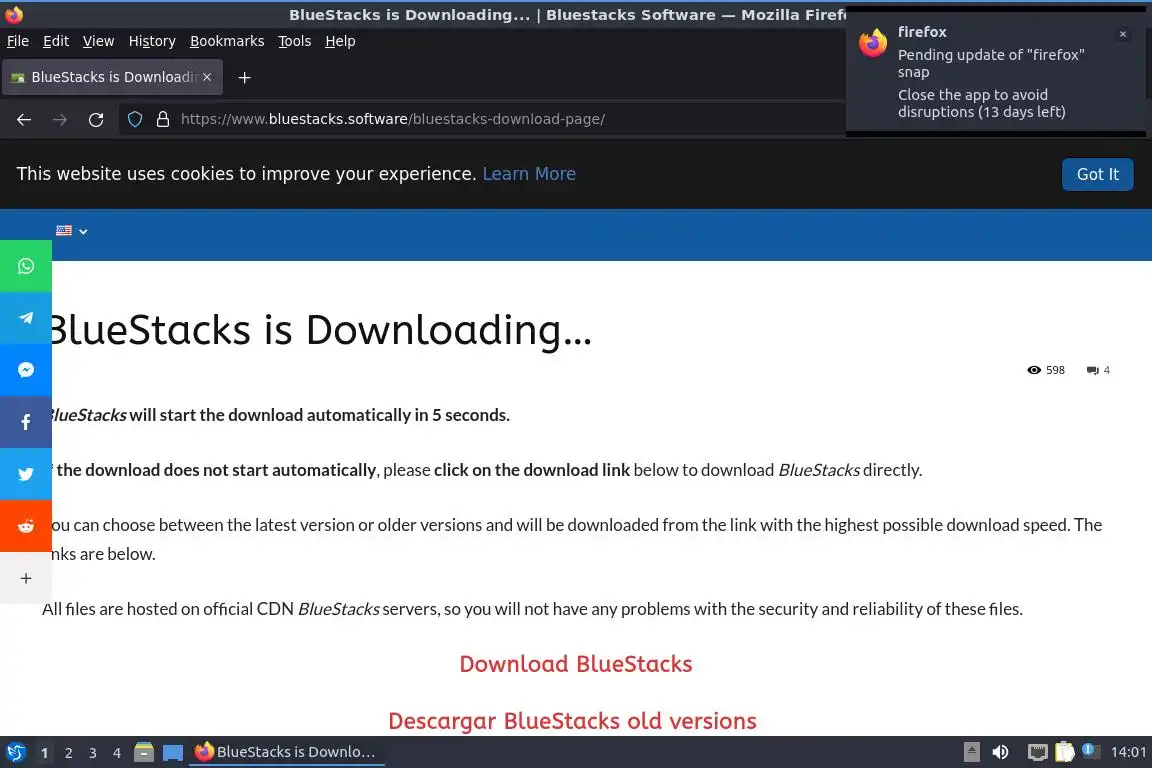Open the Edit menu
Viewport: 1152px width, 768px height.
(56, 41)
